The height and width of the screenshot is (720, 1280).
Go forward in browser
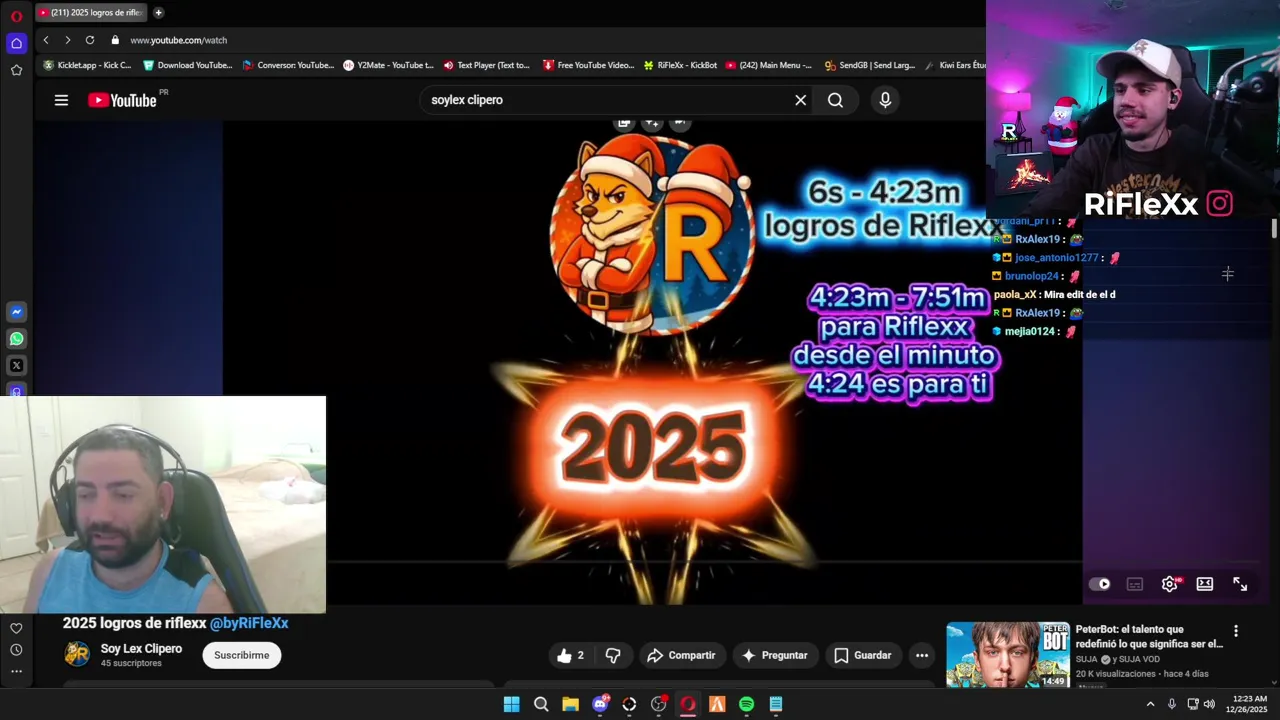67,40
